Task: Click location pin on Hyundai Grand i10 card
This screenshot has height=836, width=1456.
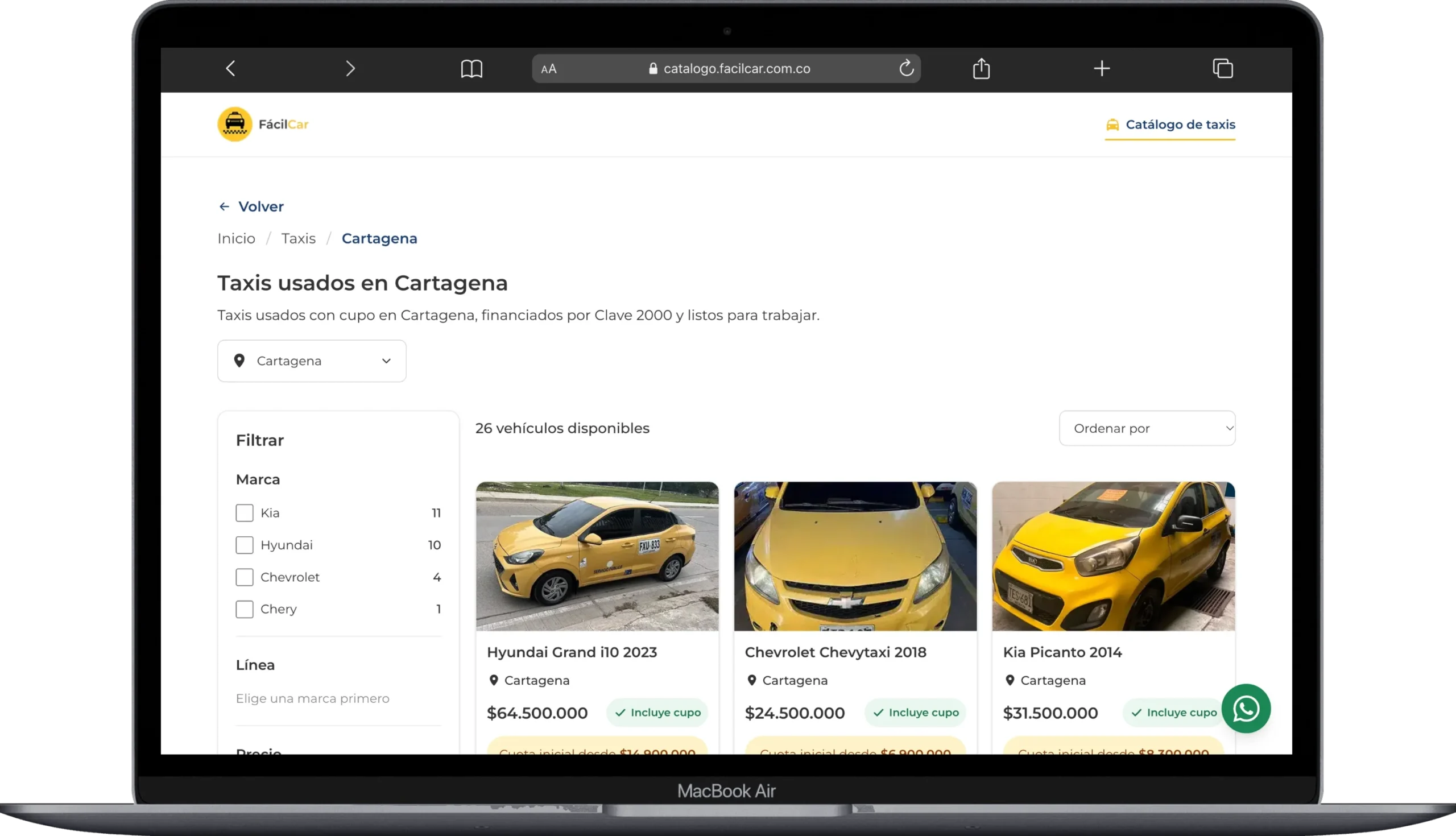Action: (x=493, y=680)
